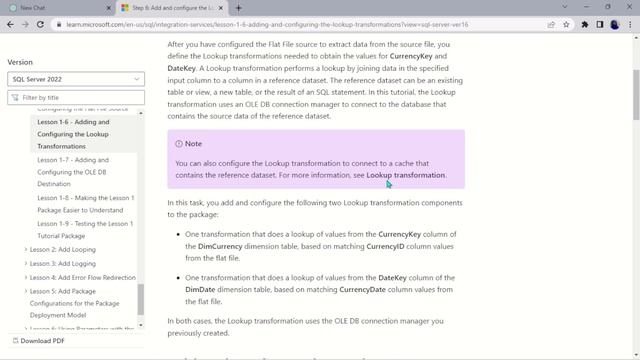Switch to the Step 6 Add and configure tab
Image resolution: width=640 pixels, height=360 pixels.
point(172,8)
